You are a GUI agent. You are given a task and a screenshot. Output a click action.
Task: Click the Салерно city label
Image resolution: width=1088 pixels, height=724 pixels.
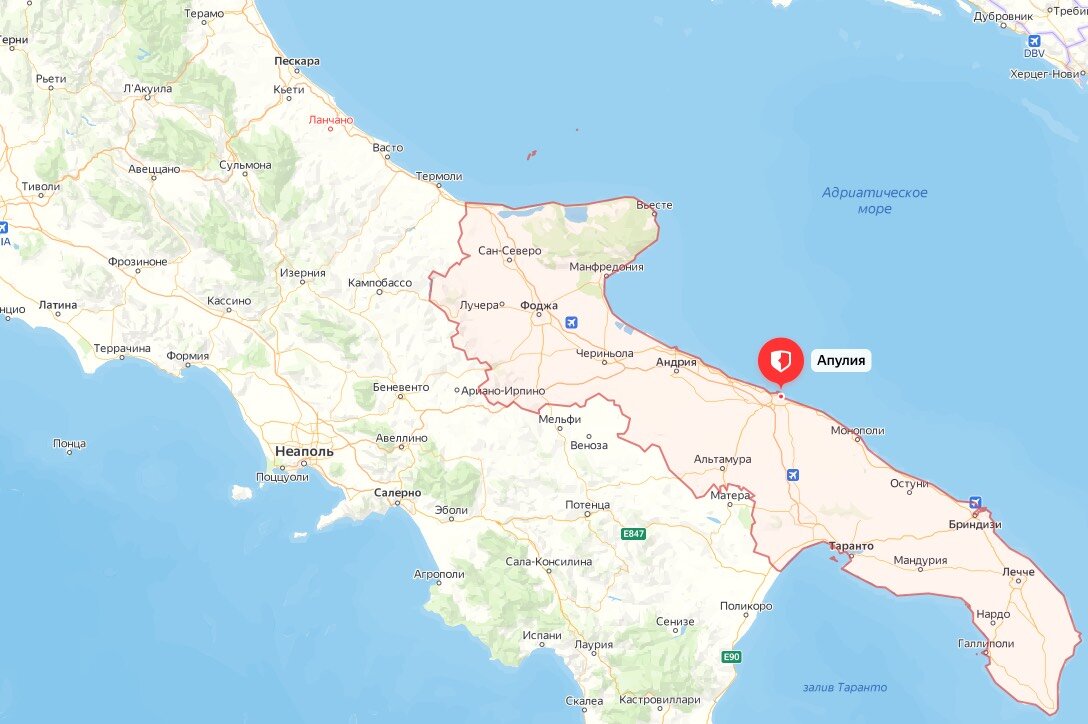tap(398, 493)
